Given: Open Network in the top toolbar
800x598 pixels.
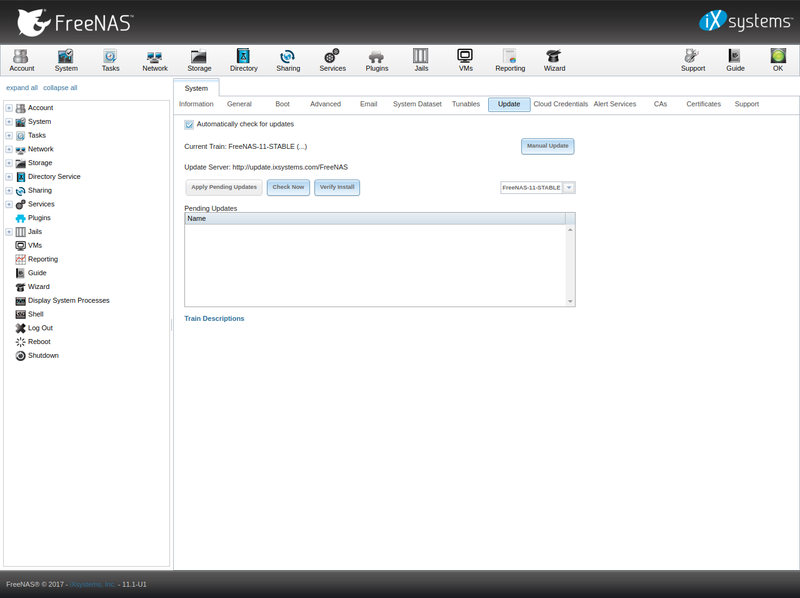Looking at the screenshot, I should click(155, 60).
